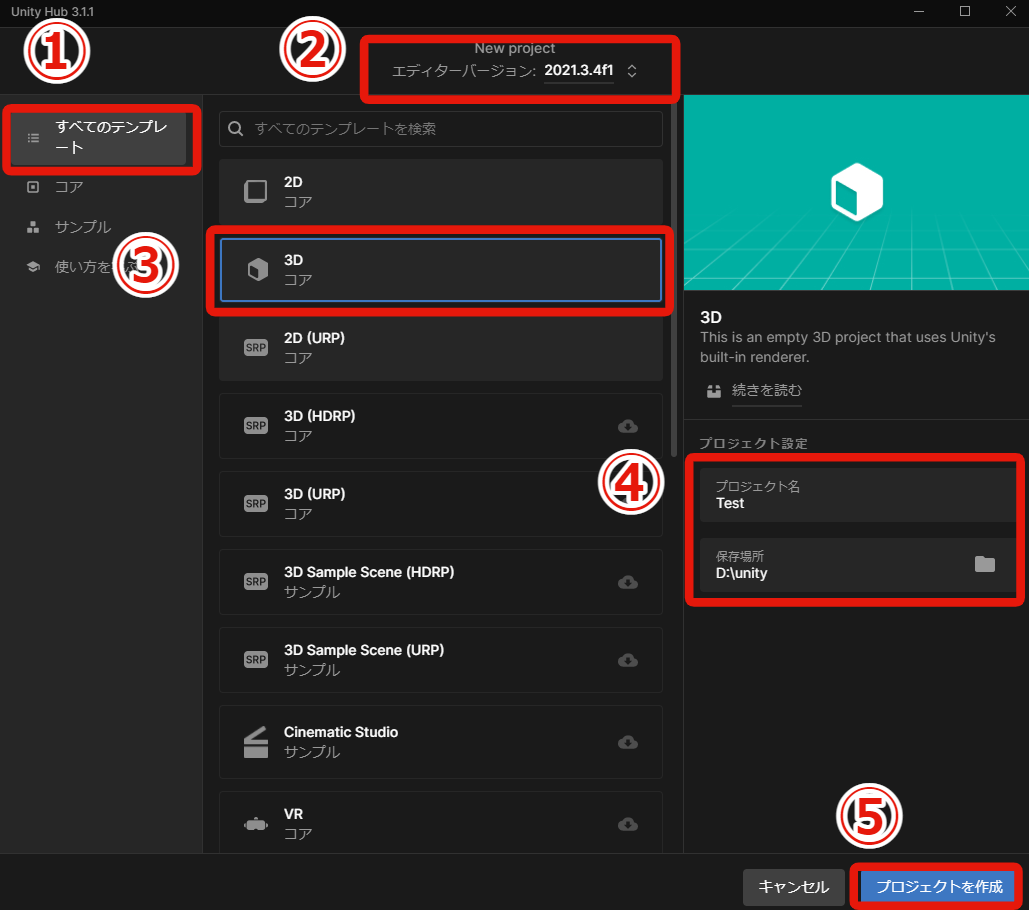
Task: Click the キャンセル button
Action: [x=793, y=887]
